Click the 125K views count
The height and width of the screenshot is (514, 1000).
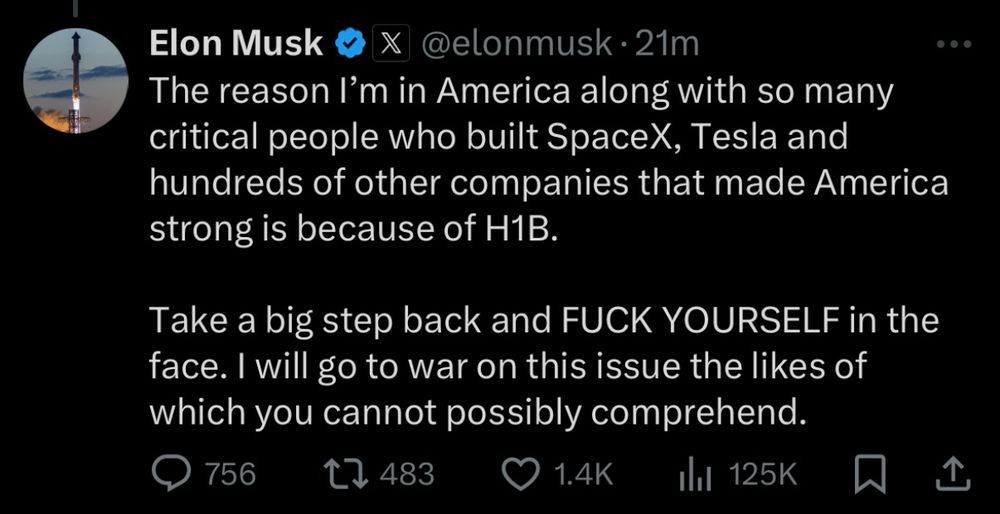point(764,473)
